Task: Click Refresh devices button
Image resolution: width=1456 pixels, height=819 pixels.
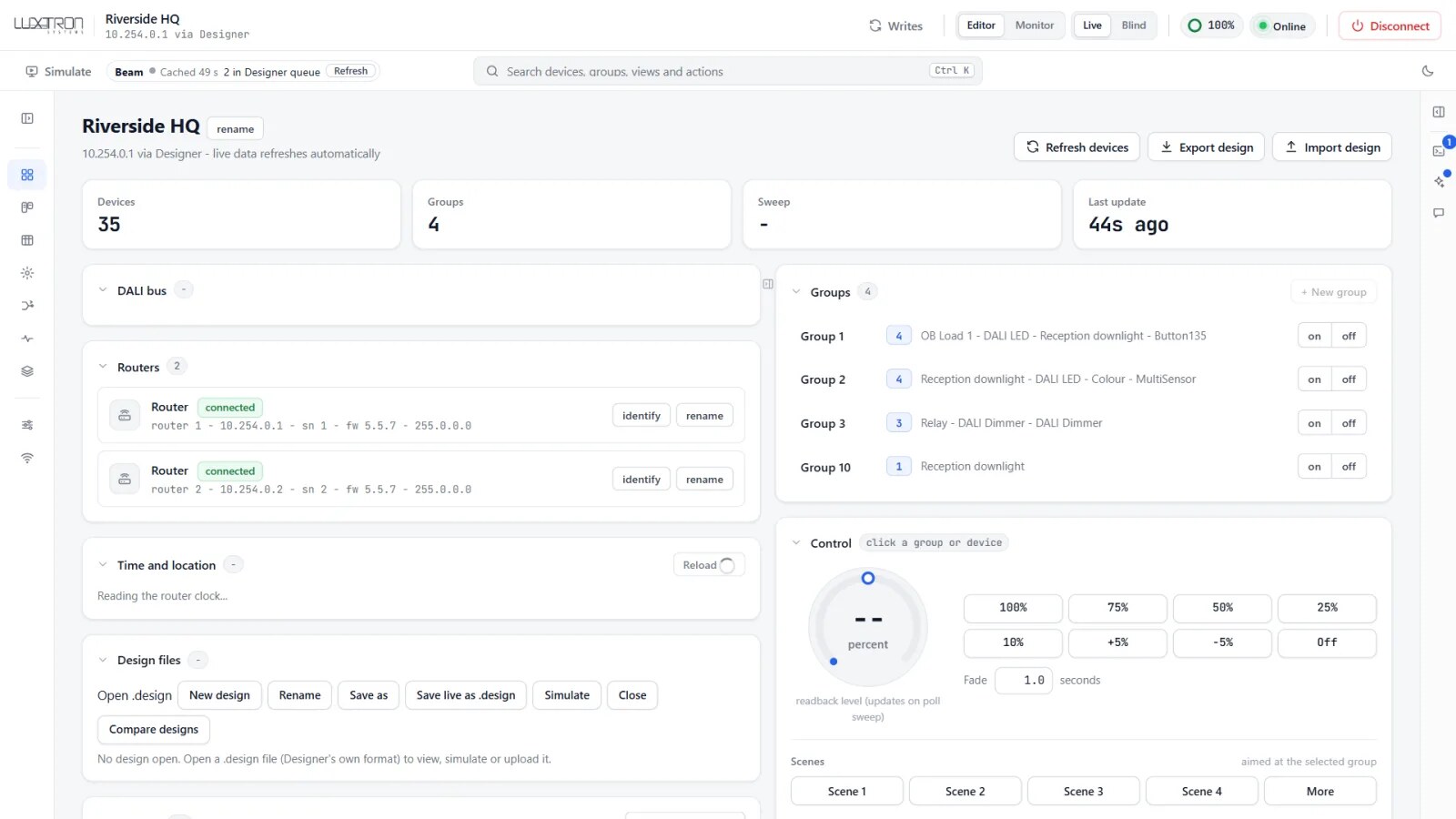Action: coord(1077,147)
